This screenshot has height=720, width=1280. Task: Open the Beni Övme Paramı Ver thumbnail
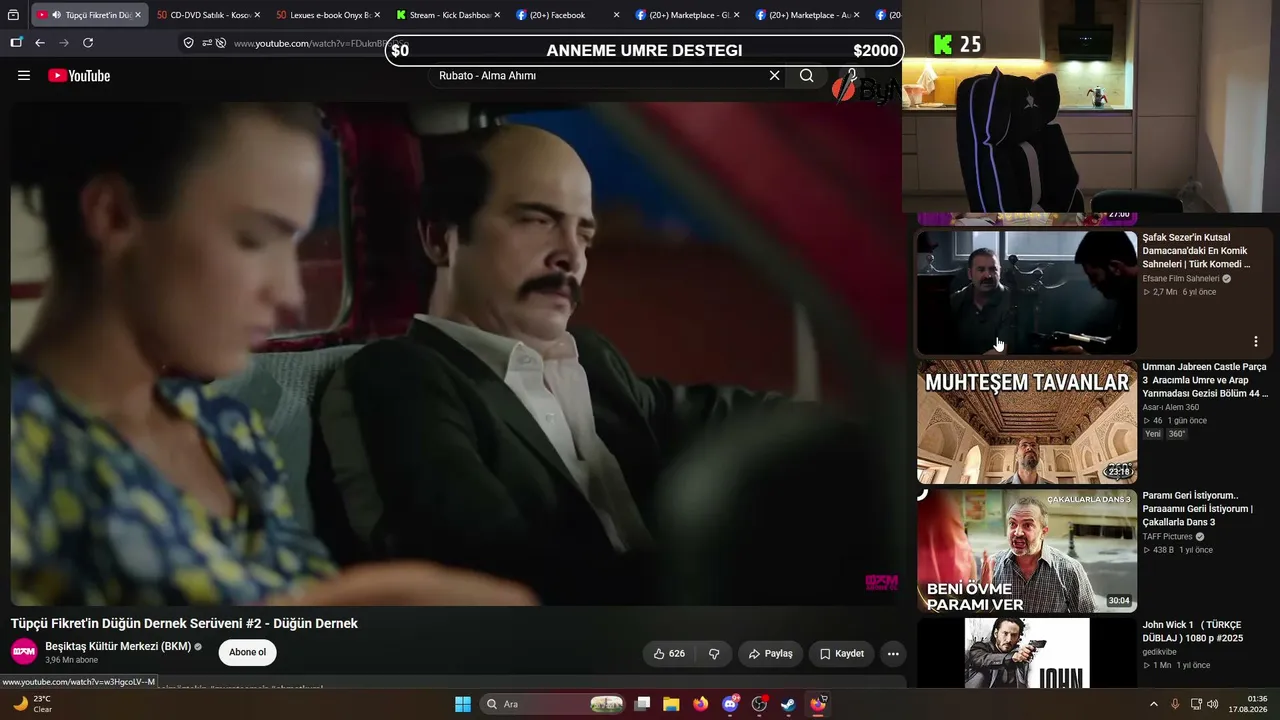click(1027, 551)
